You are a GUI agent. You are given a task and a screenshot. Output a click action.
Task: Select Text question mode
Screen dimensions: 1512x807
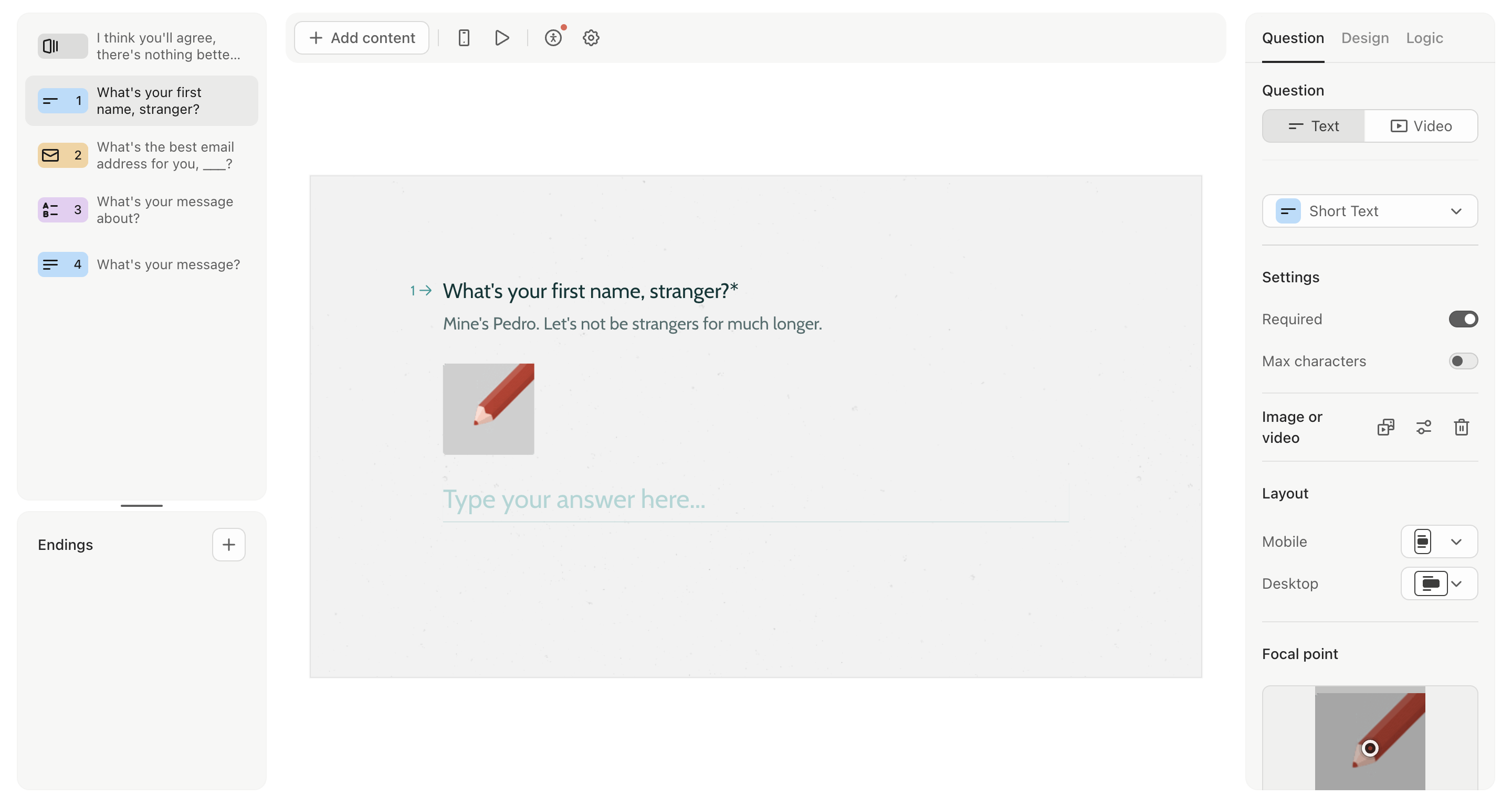tap(1314, 125)
